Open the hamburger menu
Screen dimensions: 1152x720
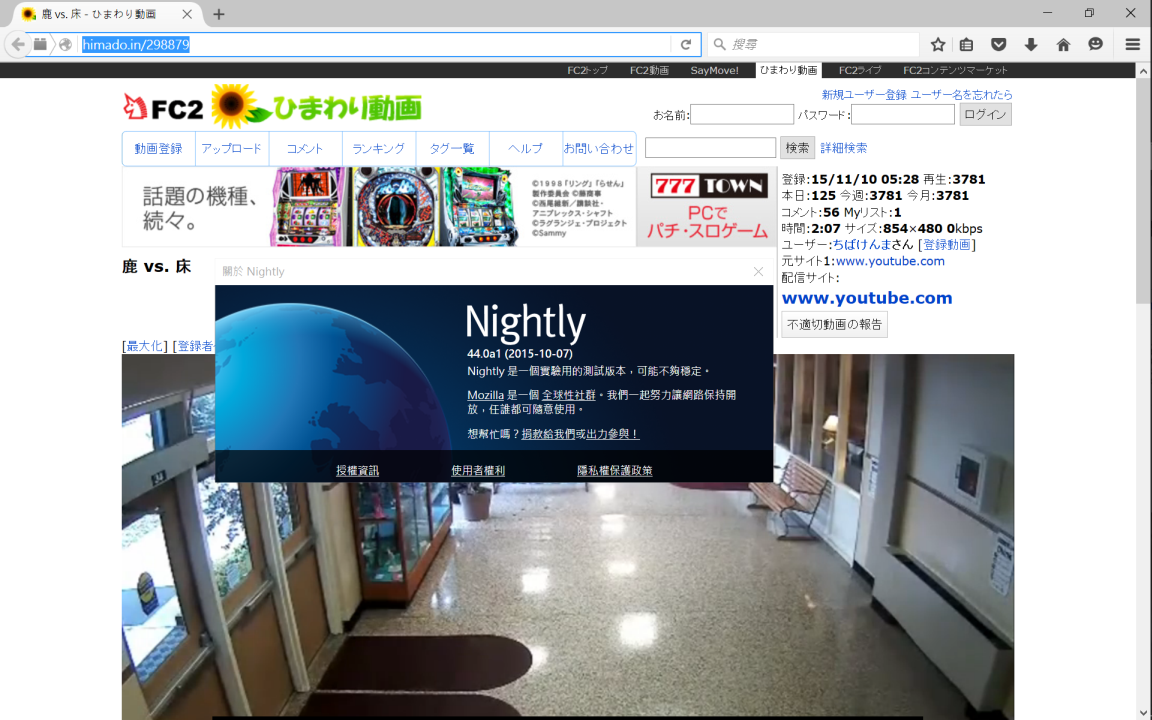click(x=1133, y=44)
